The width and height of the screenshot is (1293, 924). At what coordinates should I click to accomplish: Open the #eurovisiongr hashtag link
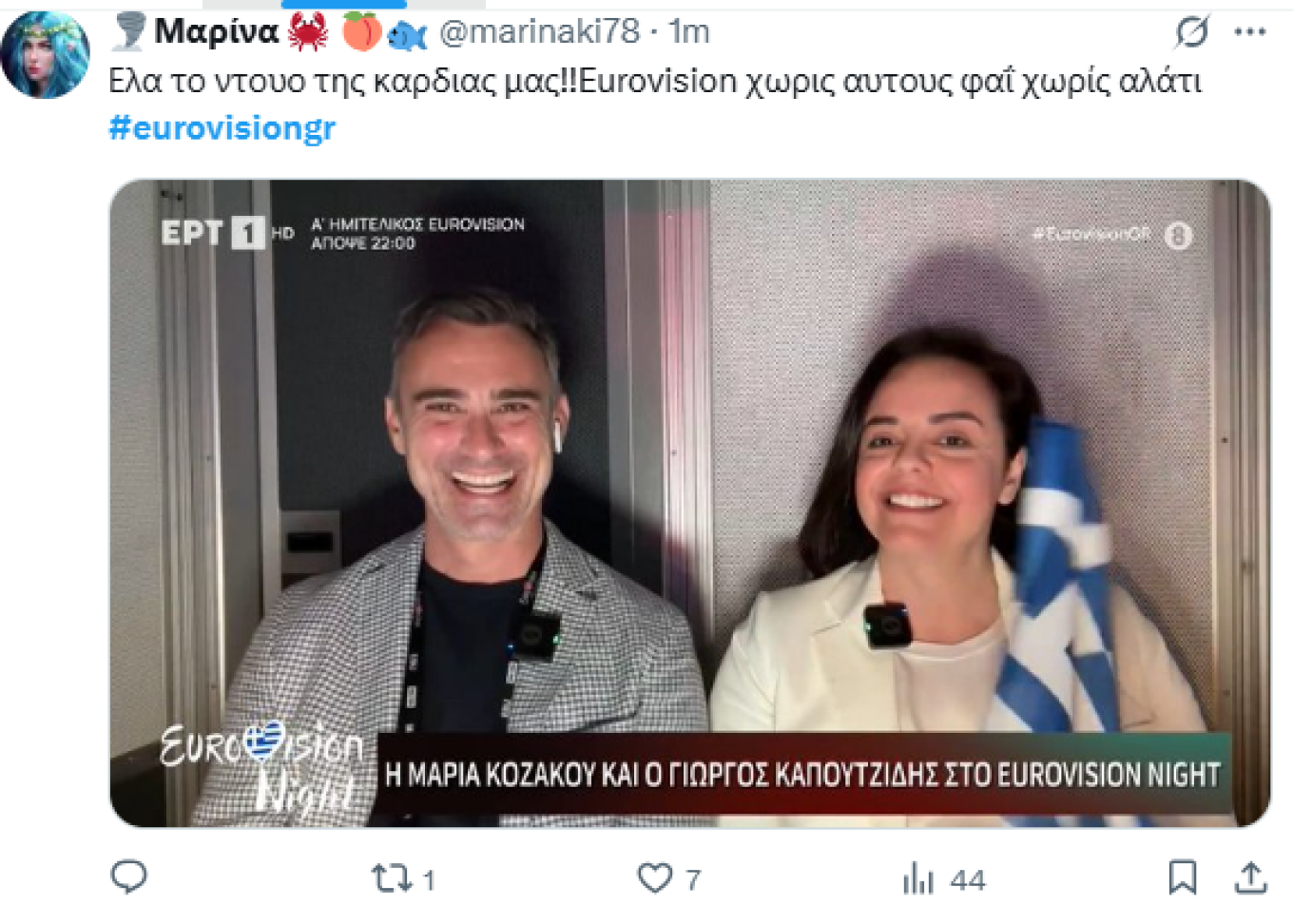tap(222, 127)
